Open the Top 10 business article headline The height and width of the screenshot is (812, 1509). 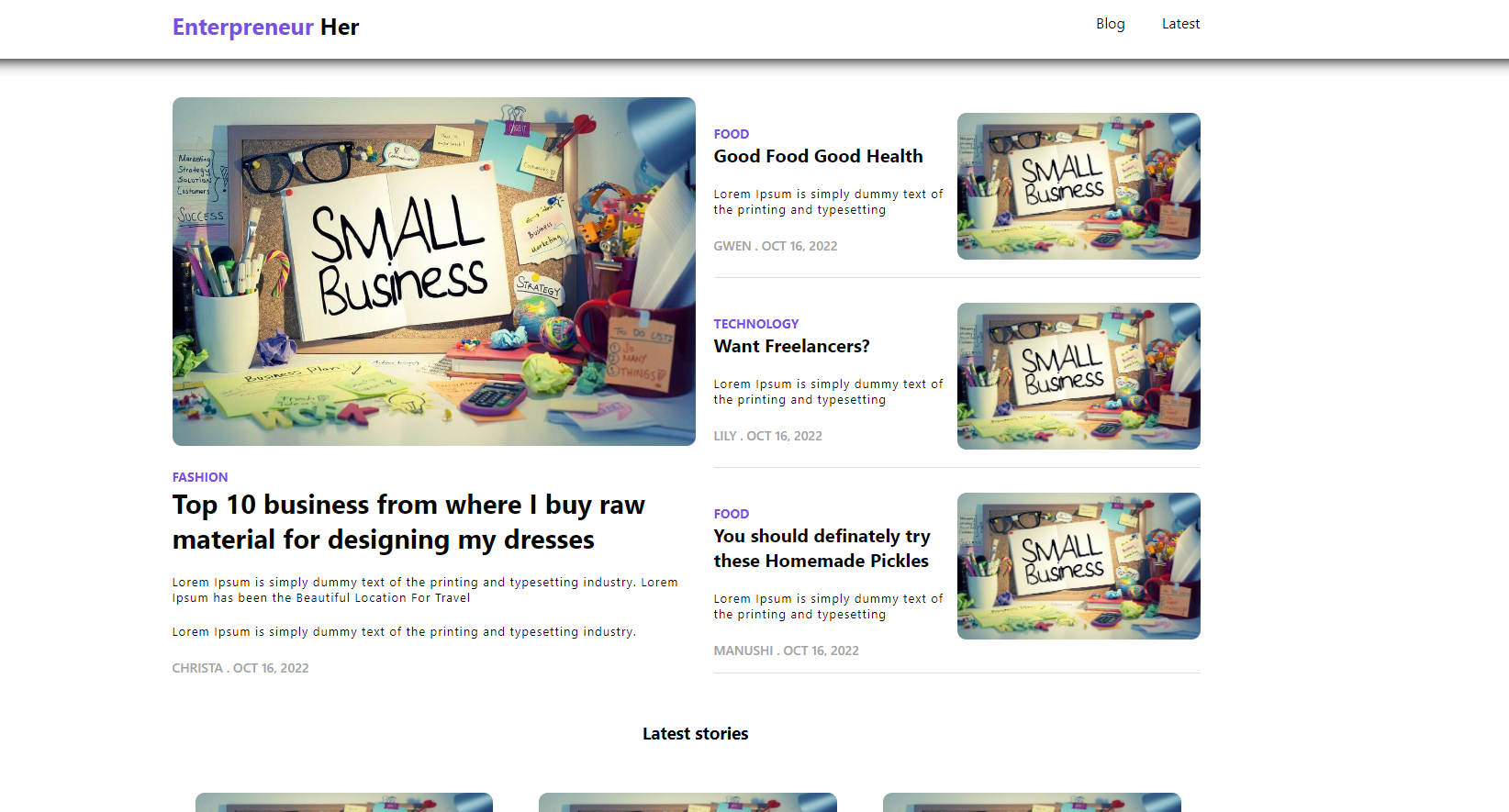click(408, 522)
